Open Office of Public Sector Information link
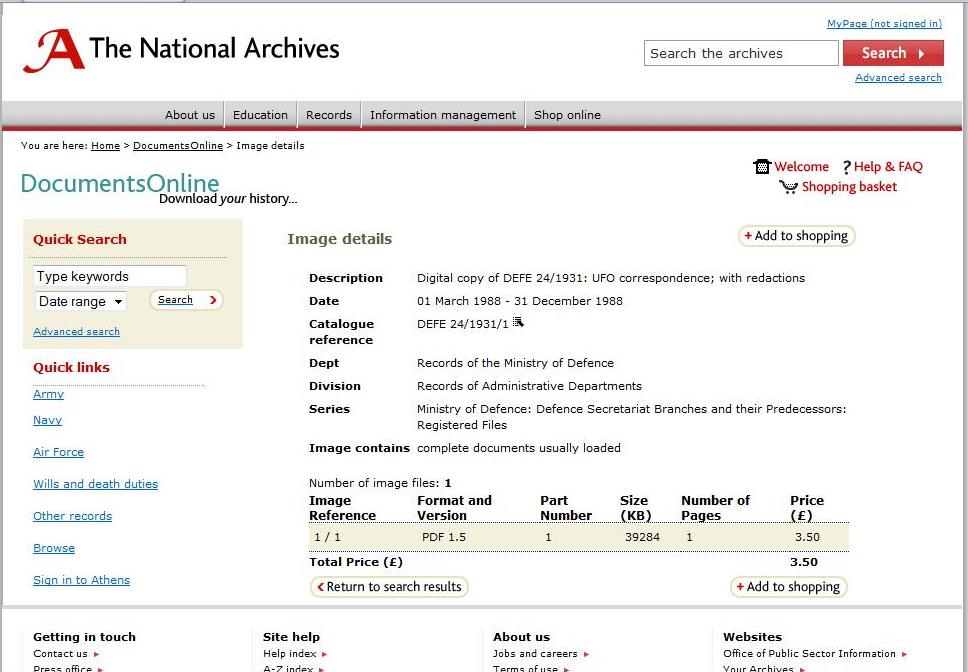 (809, 654)
